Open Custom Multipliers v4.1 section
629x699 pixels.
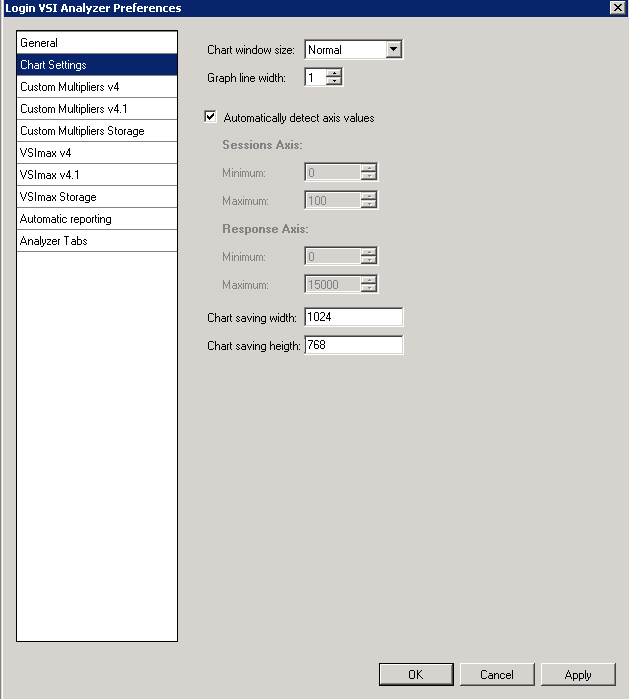[97, 109]
